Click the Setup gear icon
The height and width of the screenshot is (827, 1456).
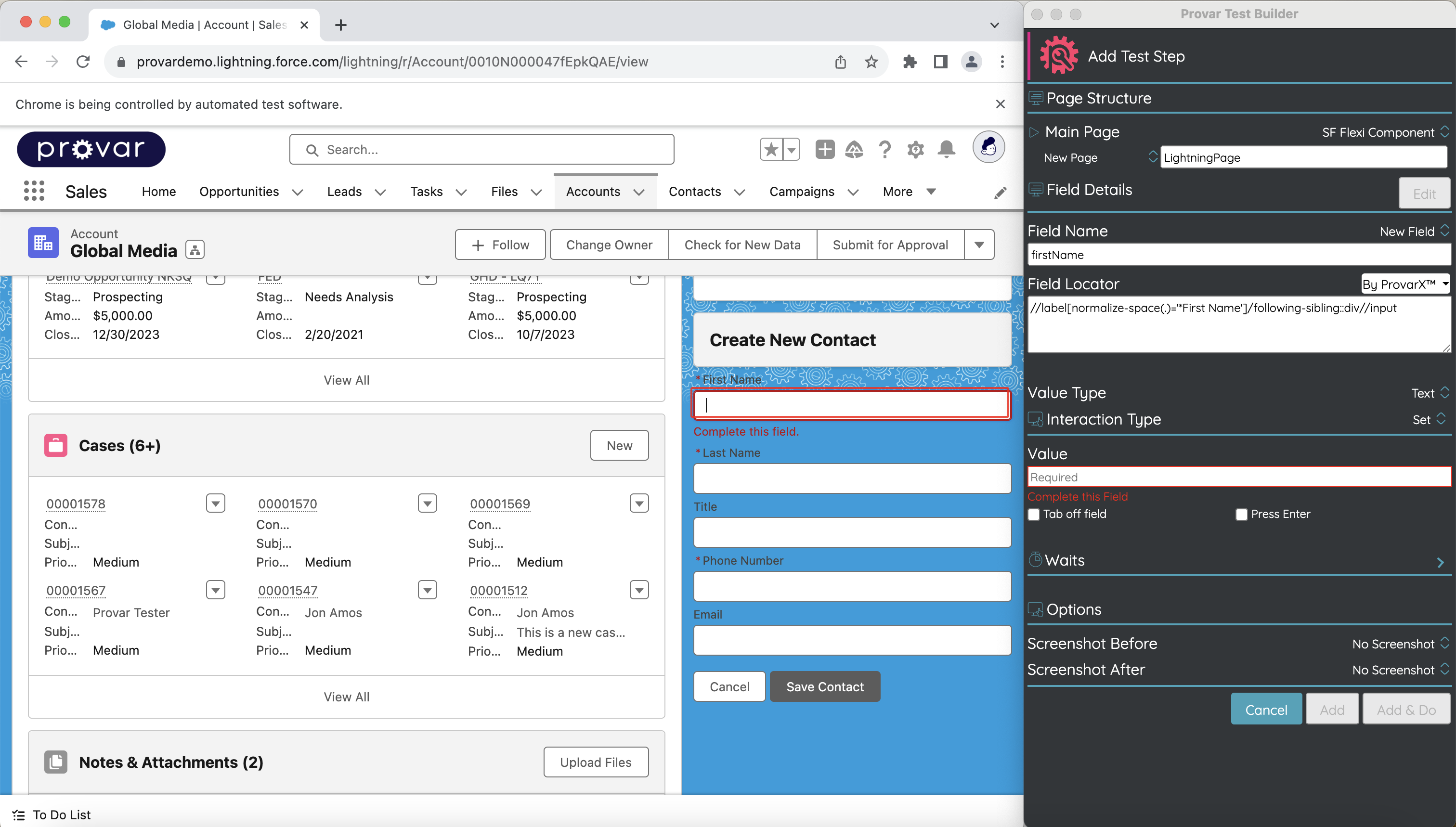(x=915, y=149)
